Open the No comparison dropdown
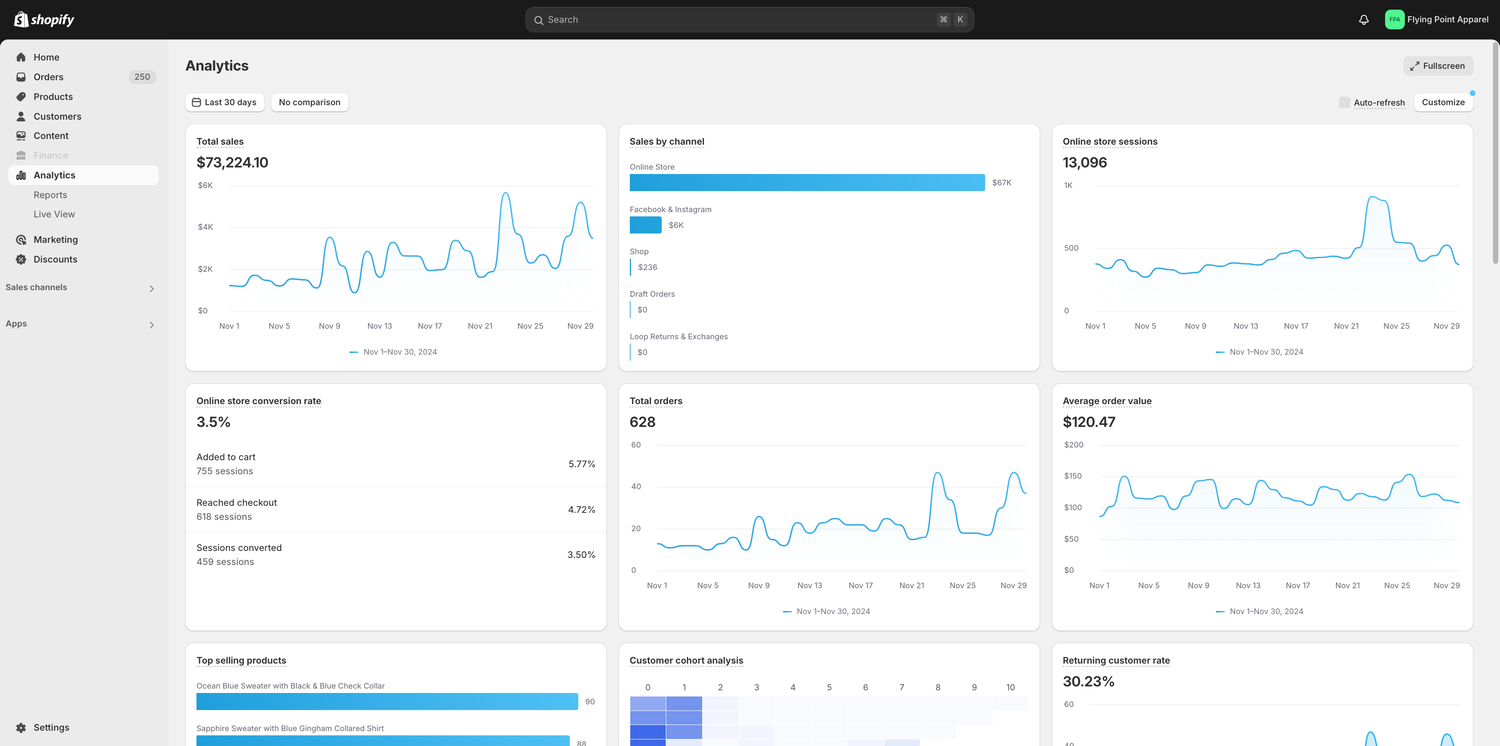Image resolution: width=1500 pixels, height=746 pixels. (309, 102)
